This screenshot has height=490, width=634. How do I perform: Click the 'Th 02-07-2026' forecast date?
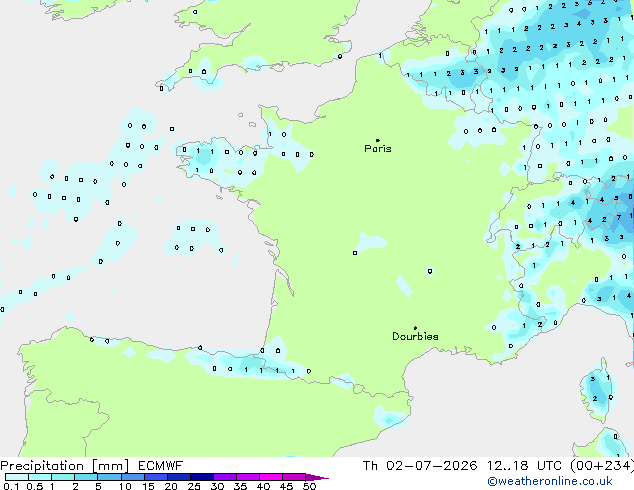(420, 466)
